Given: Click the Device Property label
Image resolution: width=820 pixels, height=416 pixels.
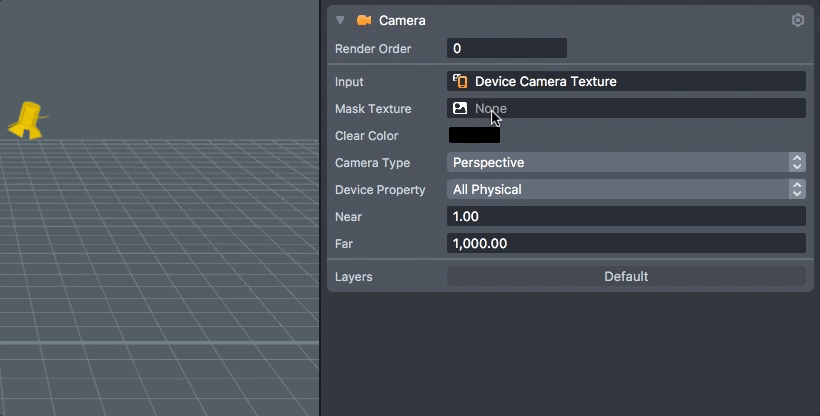Looking at the screenshot, I should pyautogui.click(x=380, y=190).
